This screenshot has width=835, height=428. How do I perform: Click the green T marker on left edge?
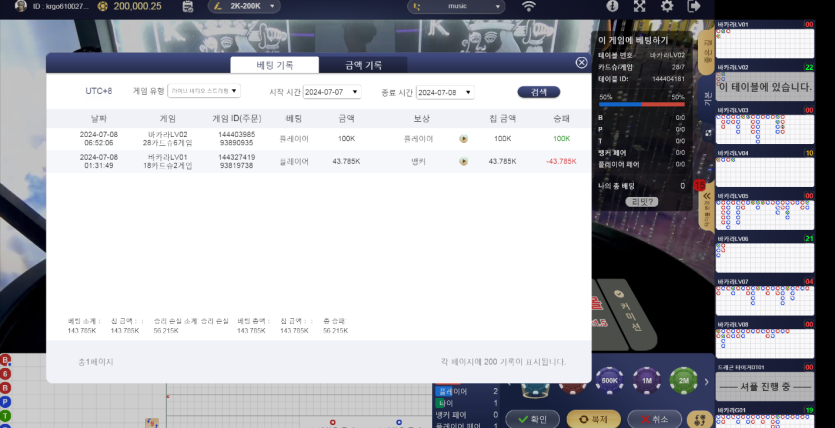5,416
